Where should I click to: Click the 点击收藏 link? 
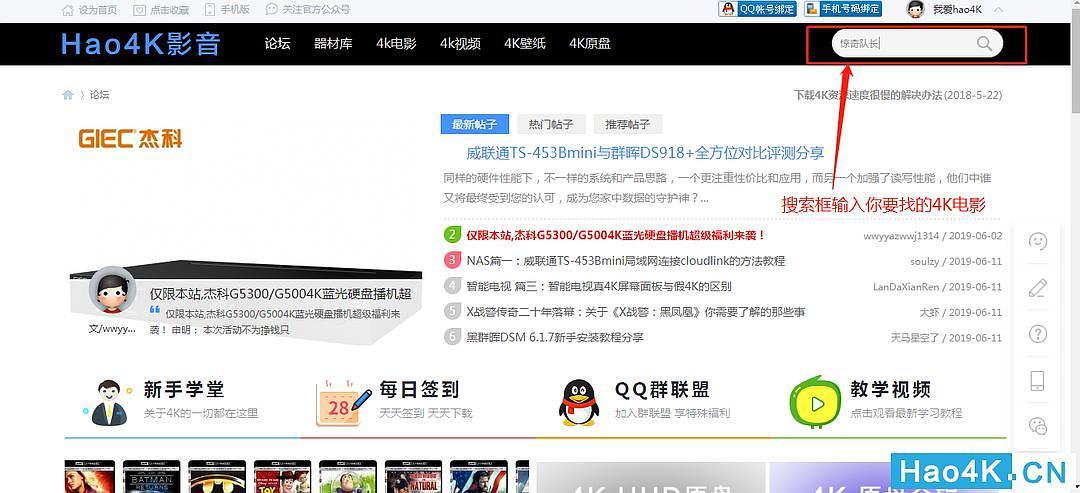tap(162, 10)
